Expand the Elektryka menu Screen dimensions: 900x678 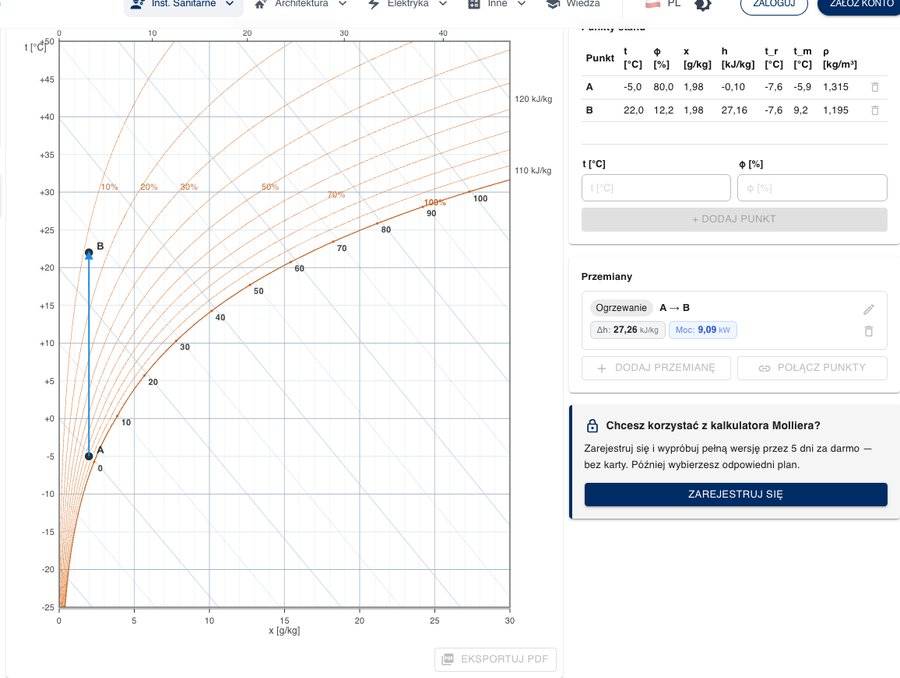pos(408,5)
